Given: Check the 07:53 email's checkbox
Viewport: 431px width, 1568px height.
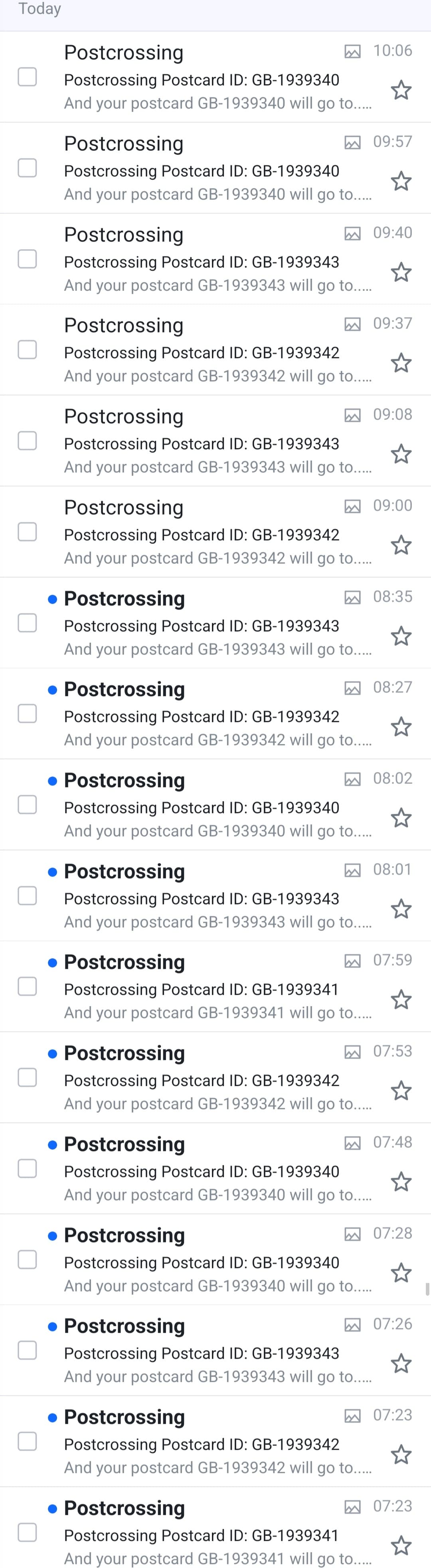Looking at the screenshot, I should [x=28, y=1077].
